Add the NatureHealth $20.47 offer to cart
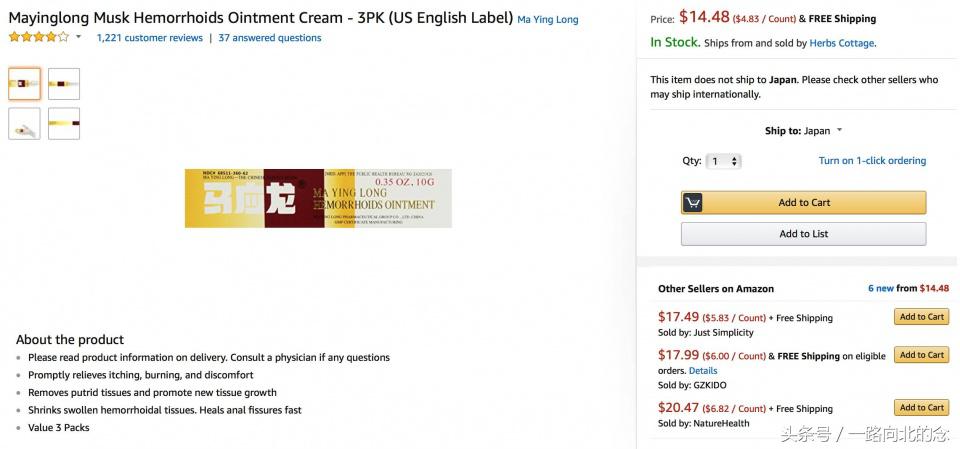This screenshot has height=449, width=960. coord(921,407)
